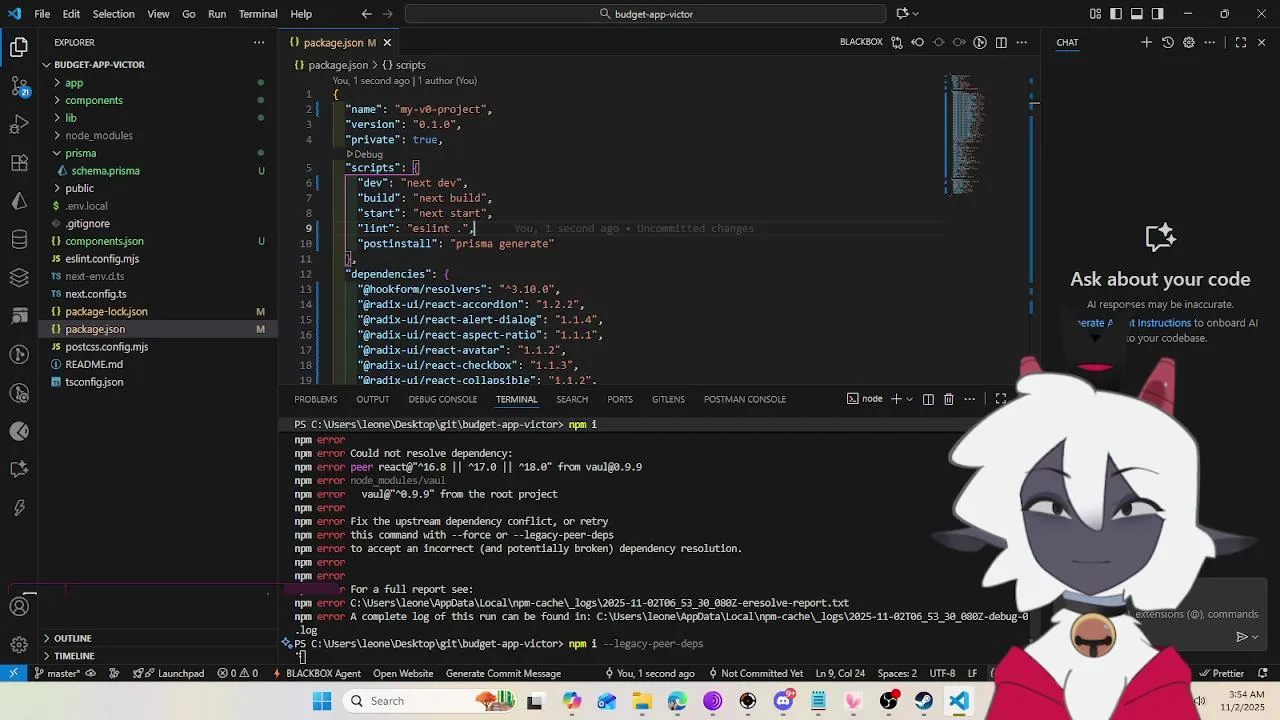Switch to the PROBLEMS tab
This screenshot has width=1280, height=720.
click(315, 399)
